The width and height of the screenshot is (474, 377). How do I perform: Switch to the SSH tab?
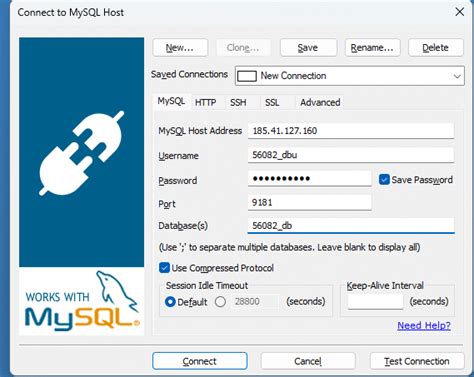[238, 102]
